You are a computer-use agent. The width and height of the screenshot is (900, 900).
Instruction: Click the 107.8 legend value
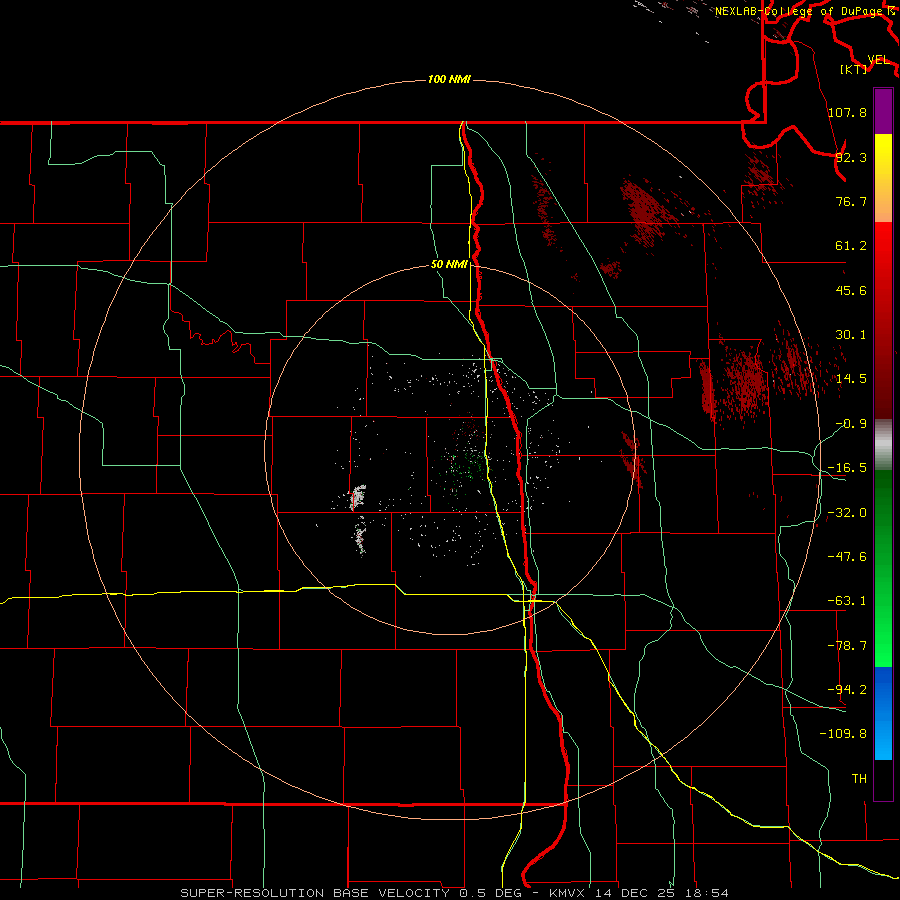[847, 112]
